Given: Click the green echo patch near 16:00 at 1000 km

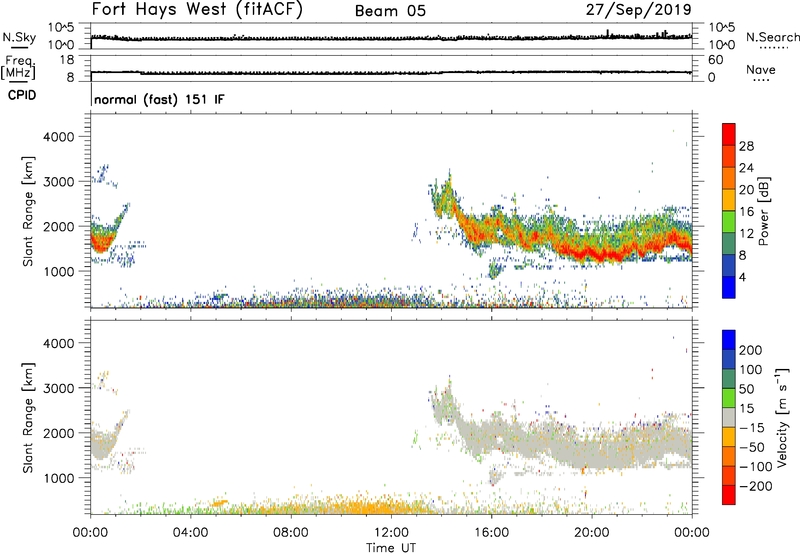Looking at the screenshot, I should 494,268.
